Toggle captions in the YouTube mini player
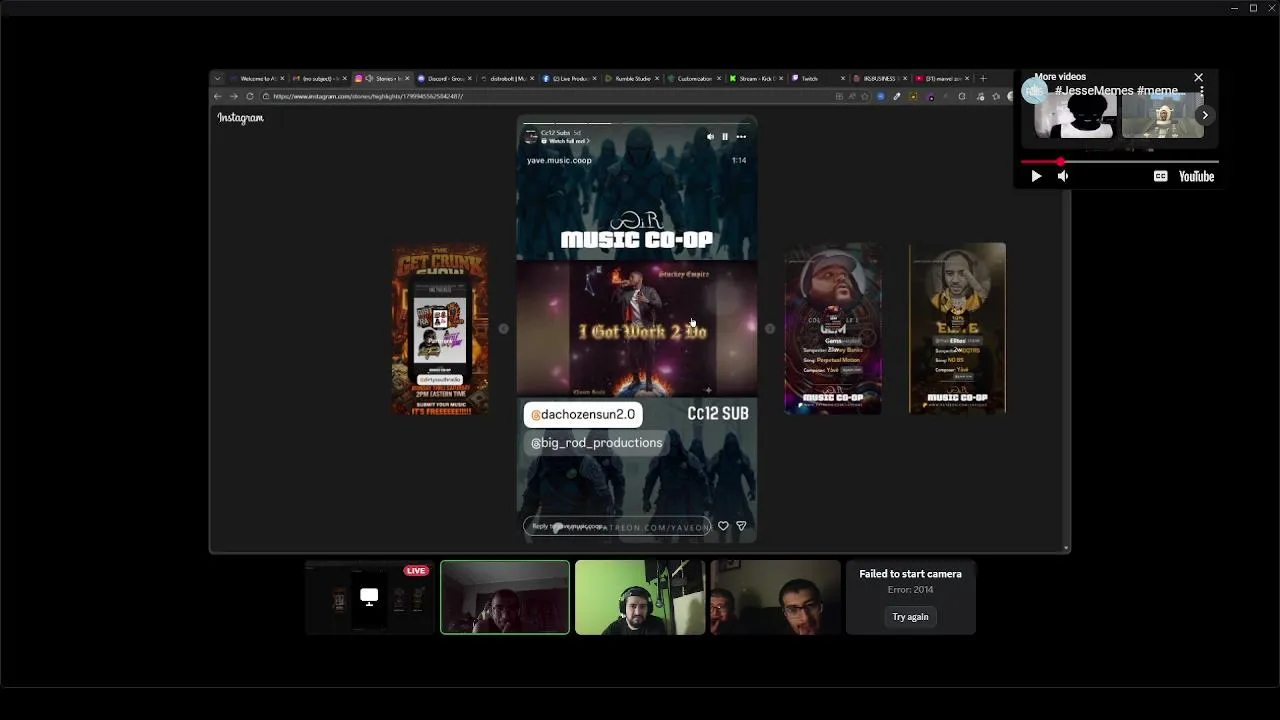 coord(1160,176)
